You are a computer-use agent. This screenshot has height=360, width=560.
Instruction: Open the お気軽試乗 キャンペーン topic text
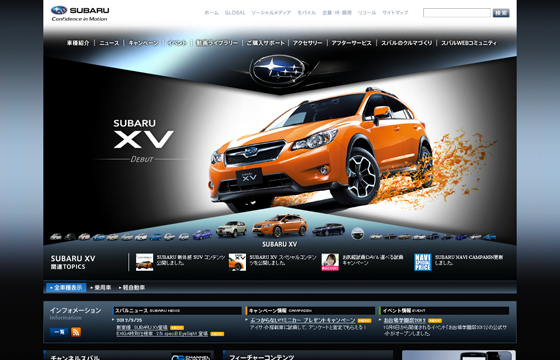point(373,260)
